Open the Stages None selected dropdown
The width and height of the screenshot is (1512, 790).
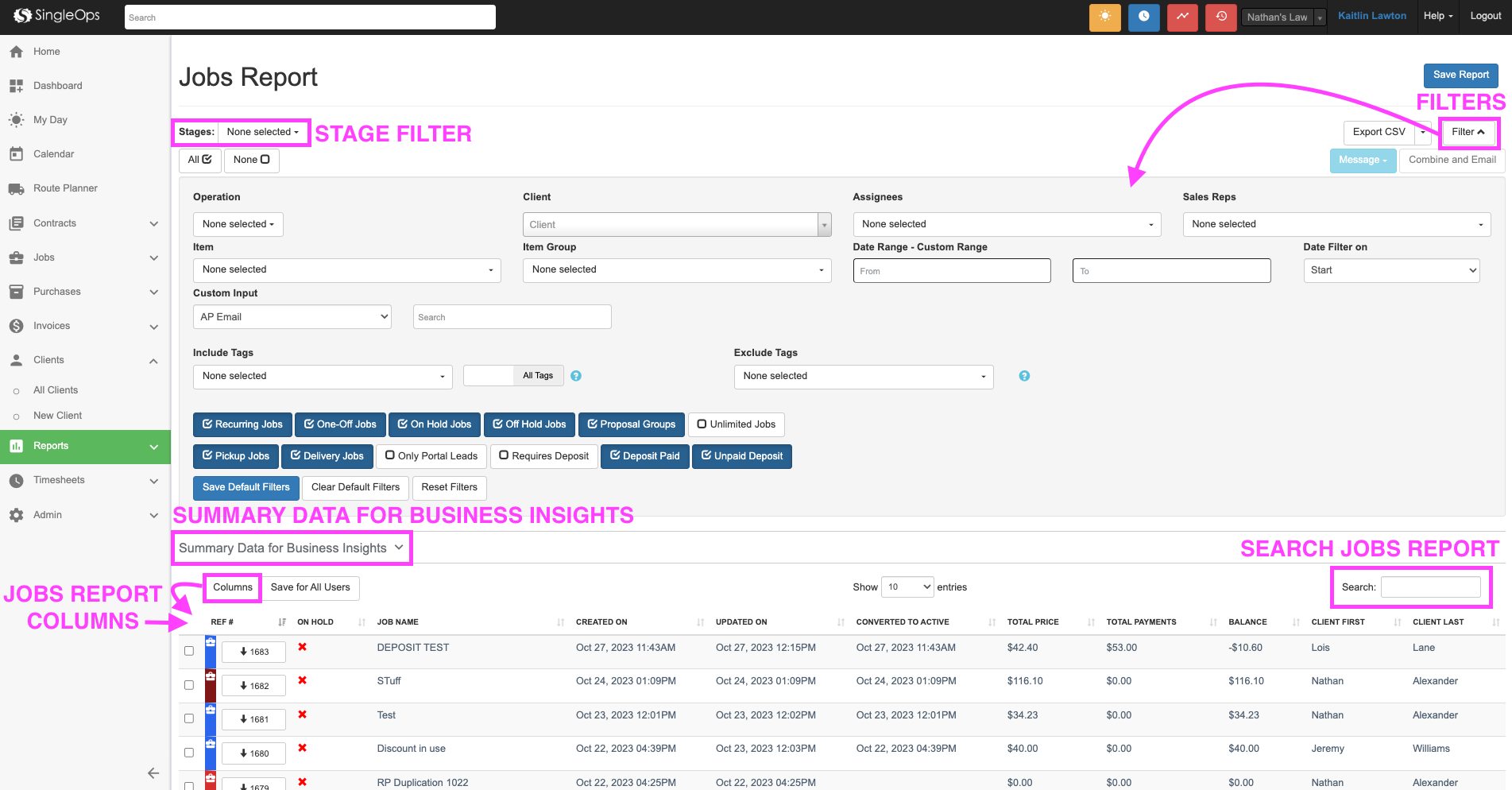click(262, 132)
